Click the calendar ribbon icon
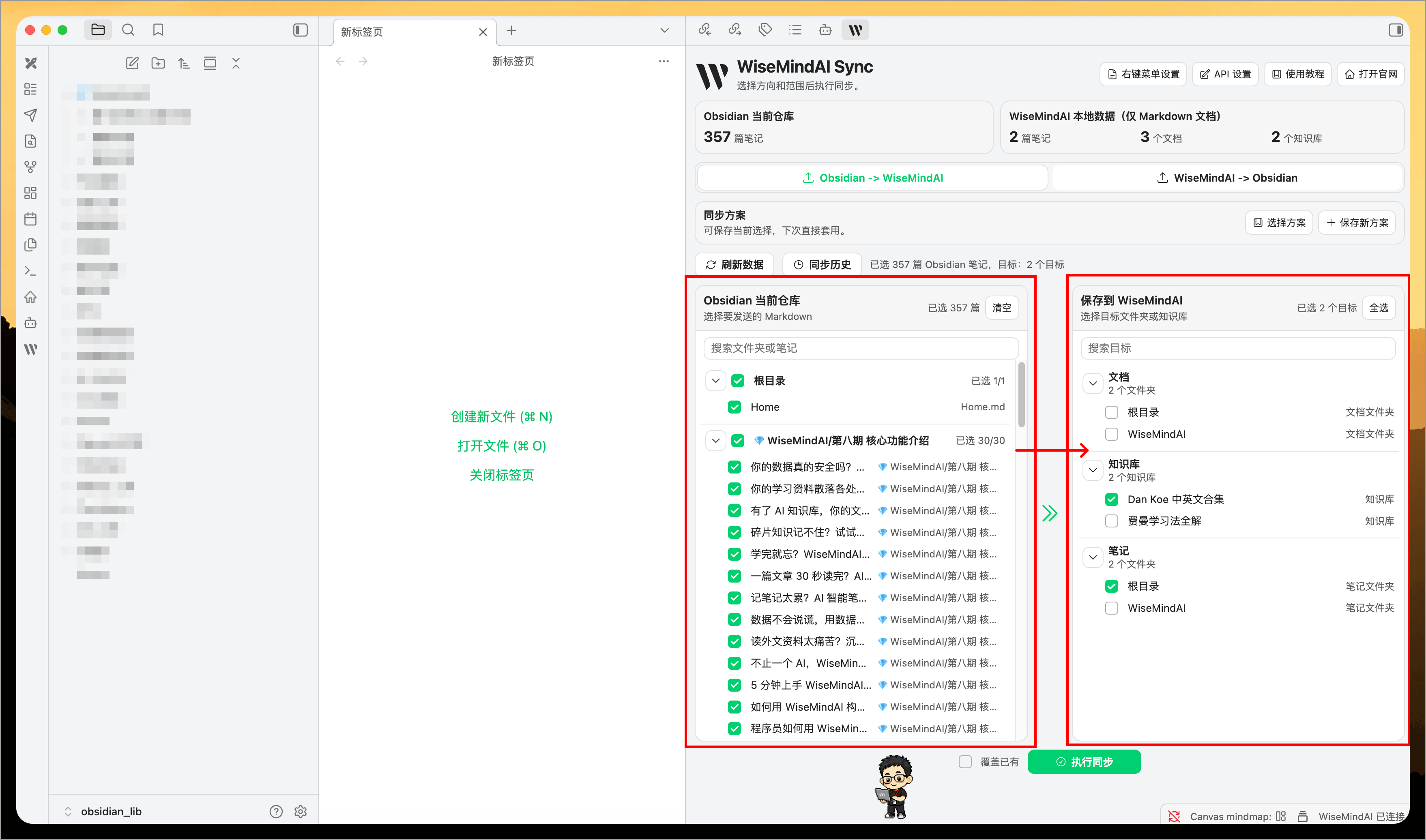Image resolution: width=1426 pixels, height=840 pixels. 30,219
